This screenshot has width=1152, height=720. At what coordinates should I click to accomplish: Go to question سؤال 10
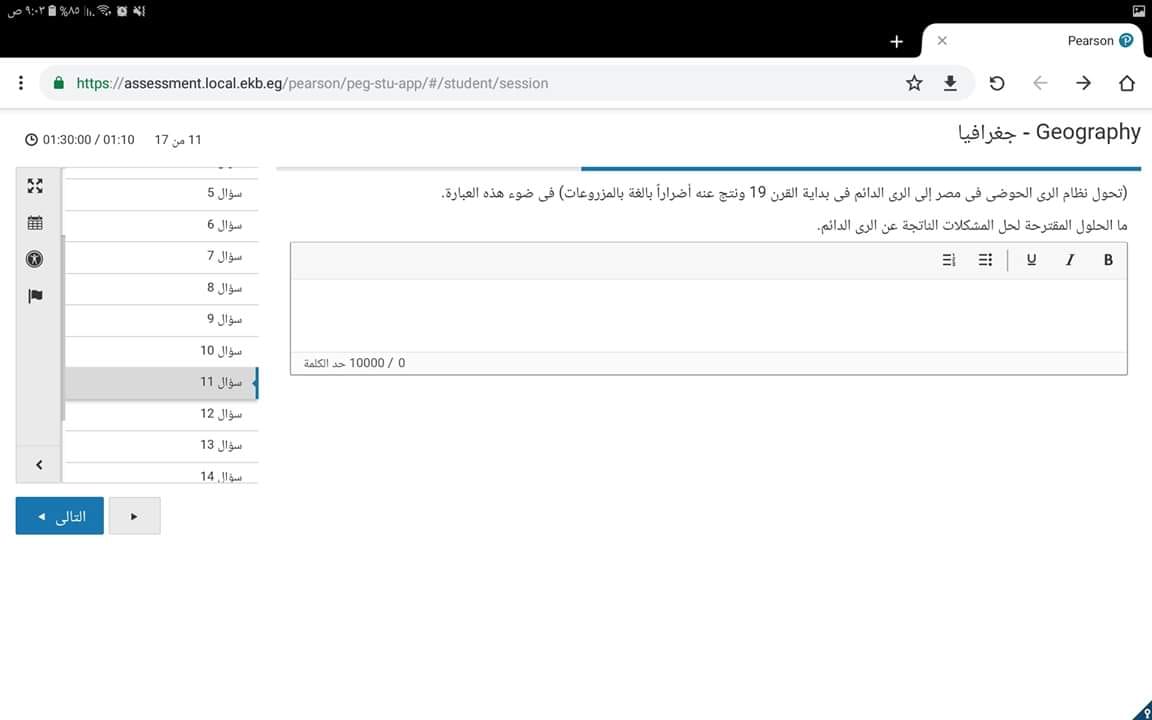[x=162, y=352]
